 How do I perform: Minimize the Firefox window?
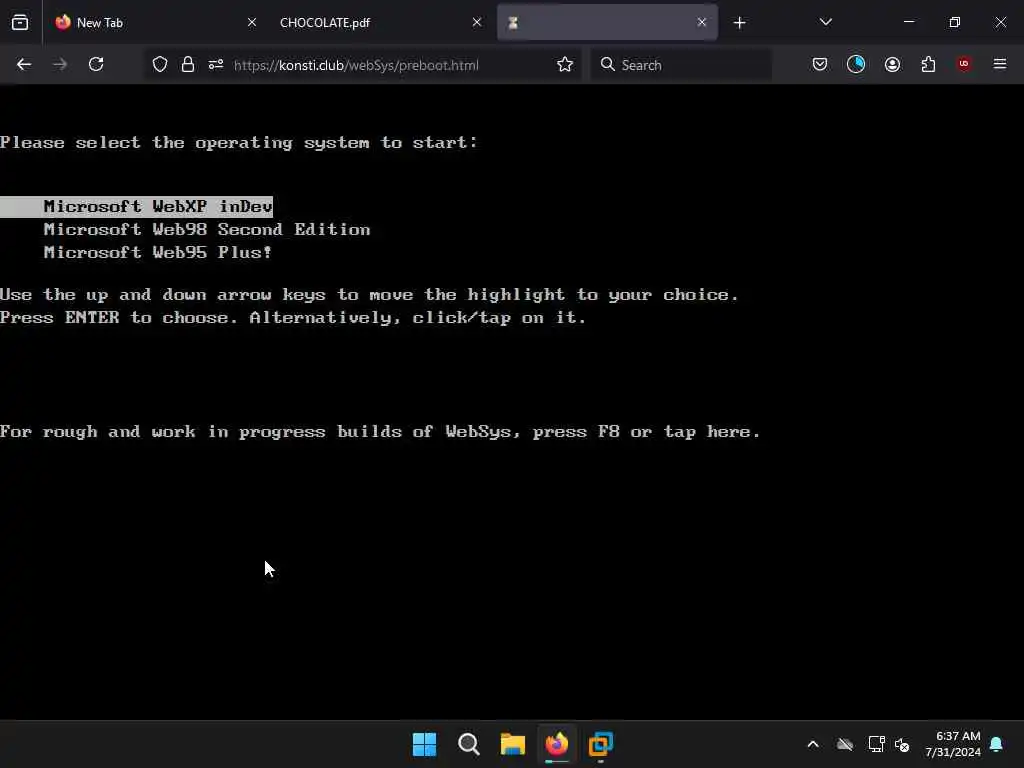point(909,22)
